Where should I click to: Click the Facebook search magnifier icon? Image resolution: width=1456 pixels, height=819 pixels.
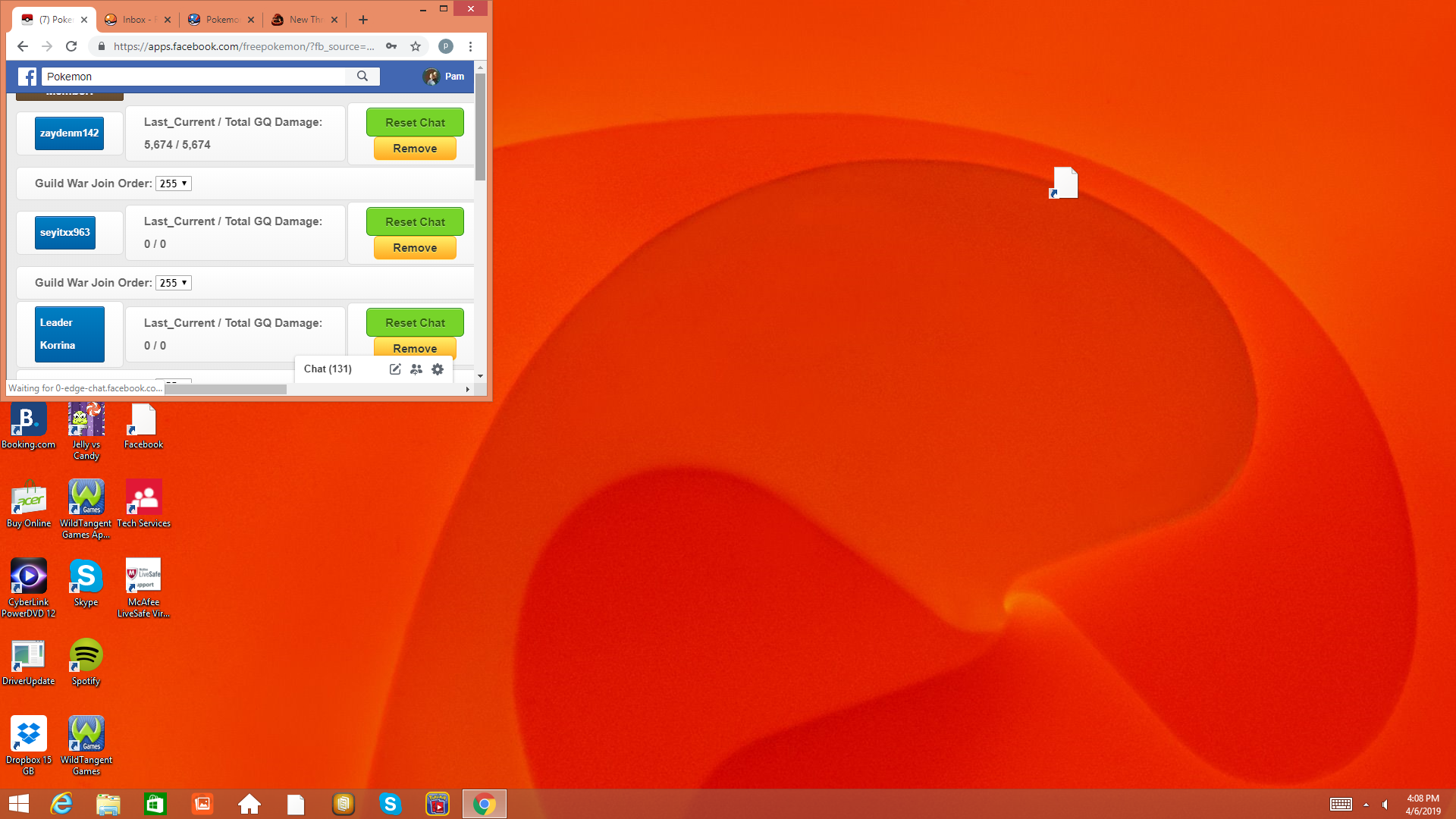[x=362, y=77]
